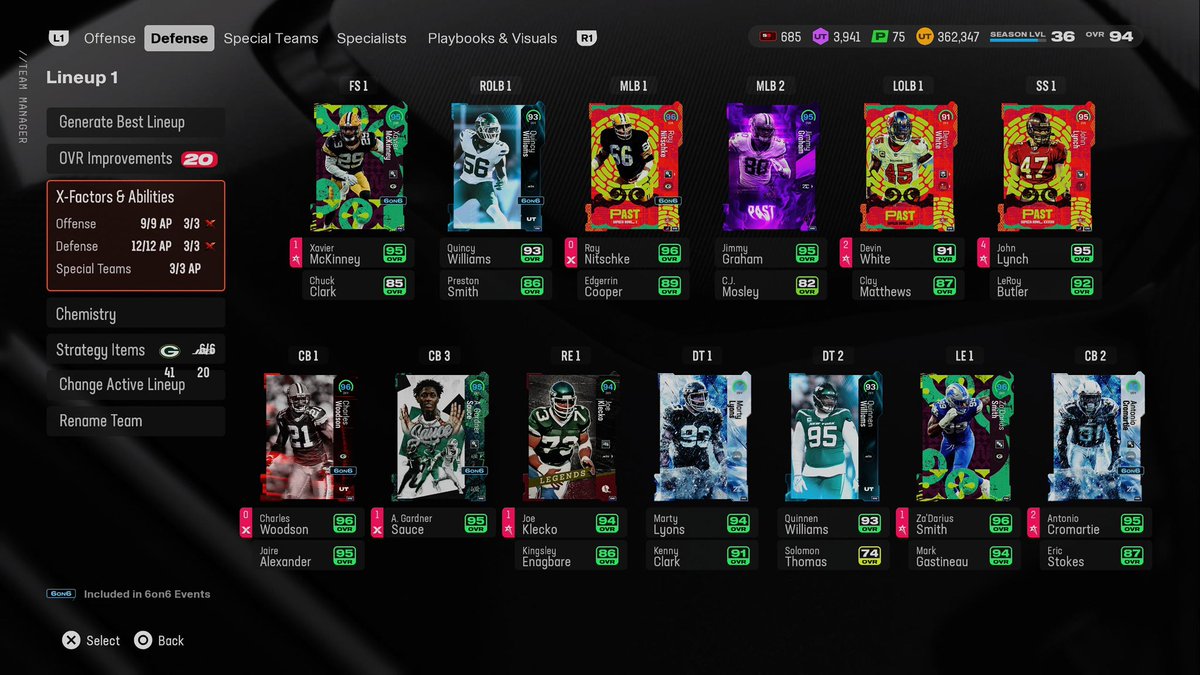The height and width of the screenshot is (675, 1200).
Task: Click Generate Best Lineup
Action: [136, 122]
